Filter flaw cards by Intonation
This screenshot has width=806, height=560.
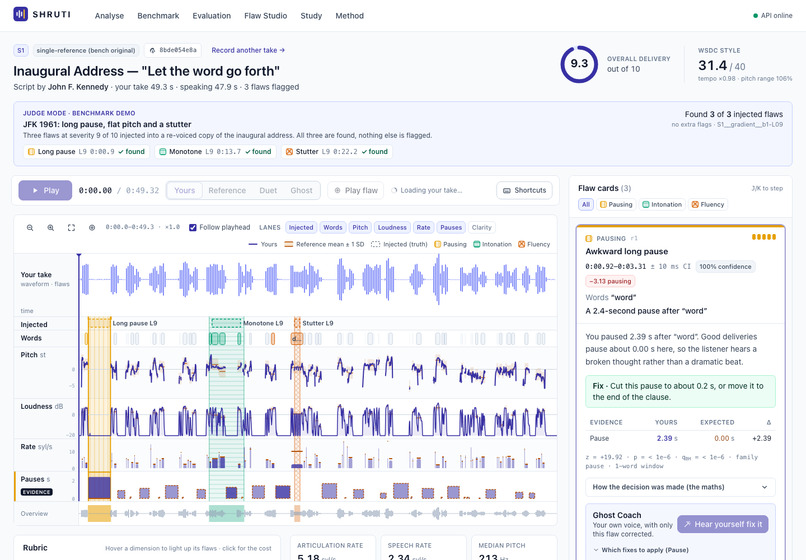pos(662,205)
